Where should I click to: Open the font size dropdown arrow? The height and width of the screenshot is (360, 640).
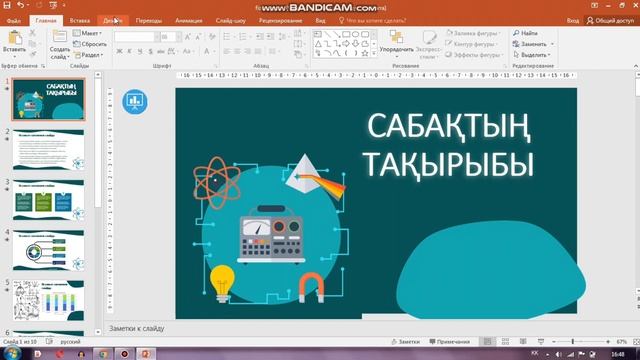(179, 37)
